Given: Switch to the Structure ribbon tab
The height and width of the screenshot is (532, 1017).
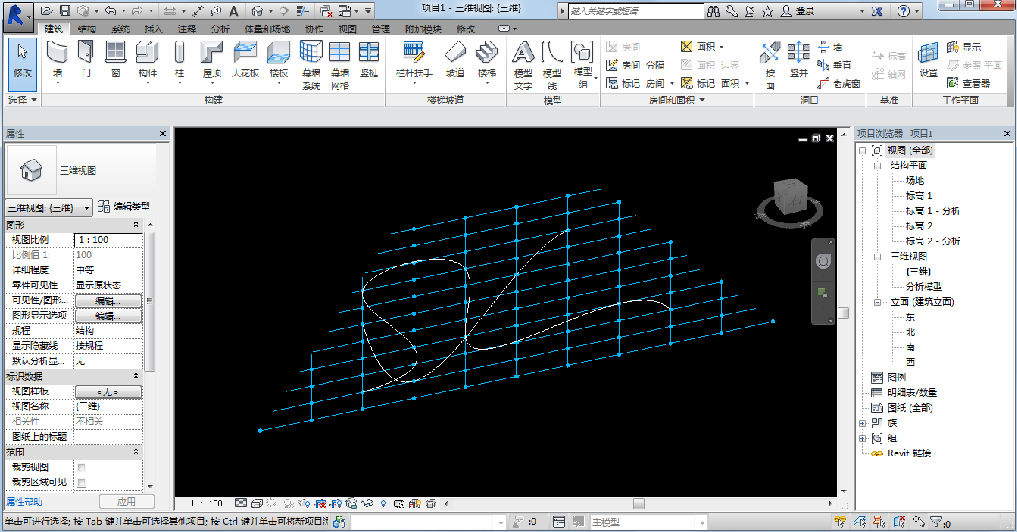Looking at the screenshot, I should coord(87,29).
